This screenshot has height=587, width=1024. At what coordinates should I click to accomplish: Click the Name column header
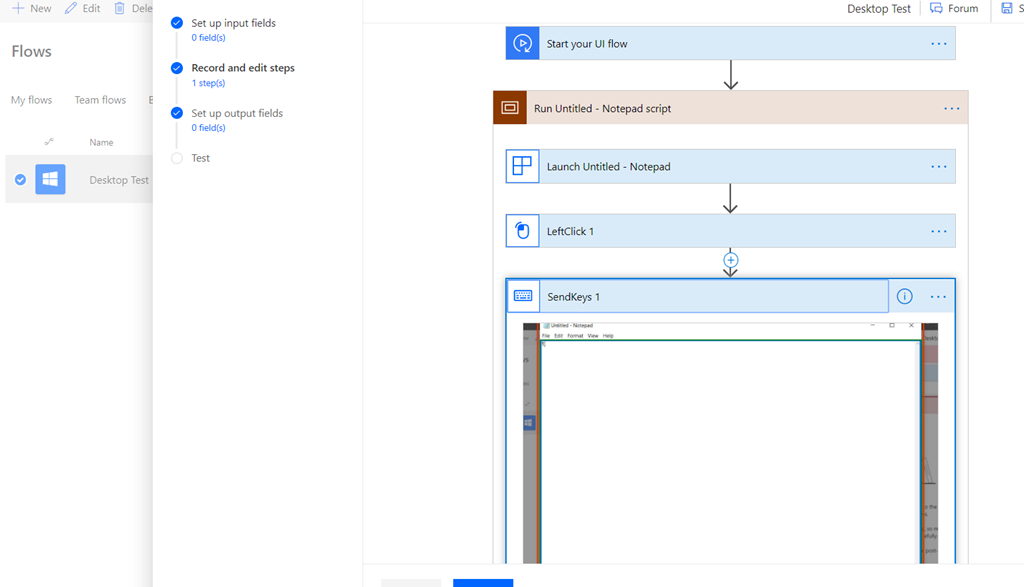coord(101,142)
